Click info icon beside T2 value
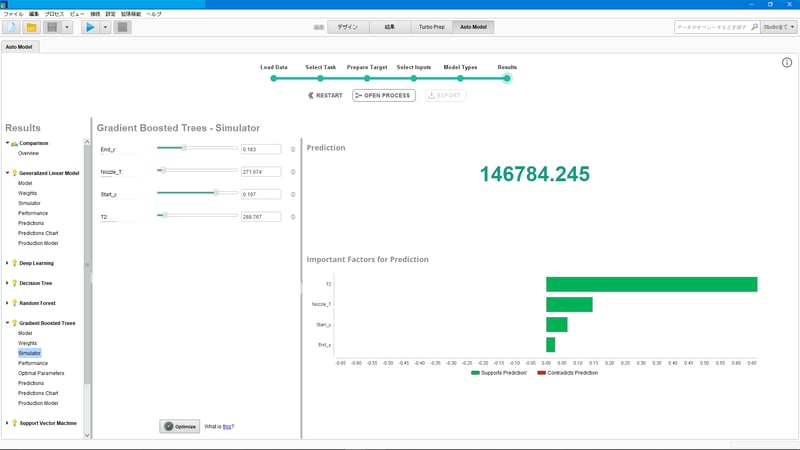 293,217
